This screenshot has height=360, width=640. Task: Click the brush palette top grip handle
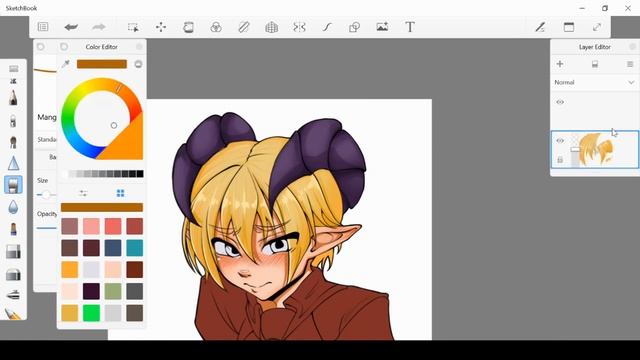[13, 69]
